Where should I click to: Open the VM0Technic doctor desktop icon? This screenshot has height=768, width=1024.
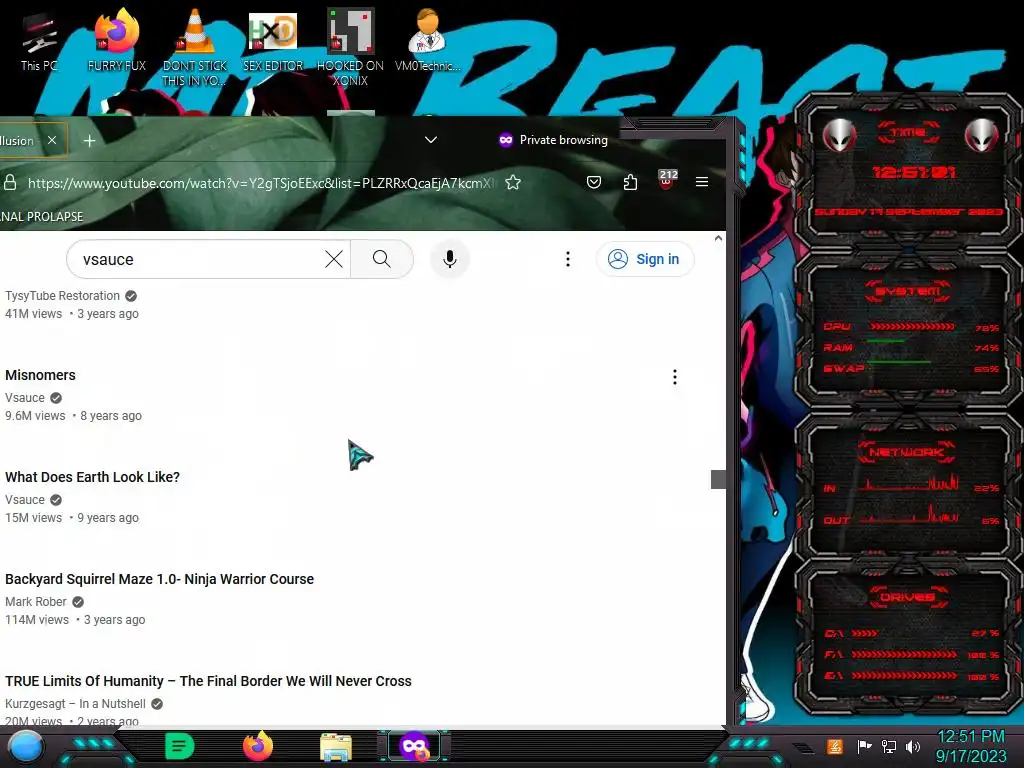point(428,40)
